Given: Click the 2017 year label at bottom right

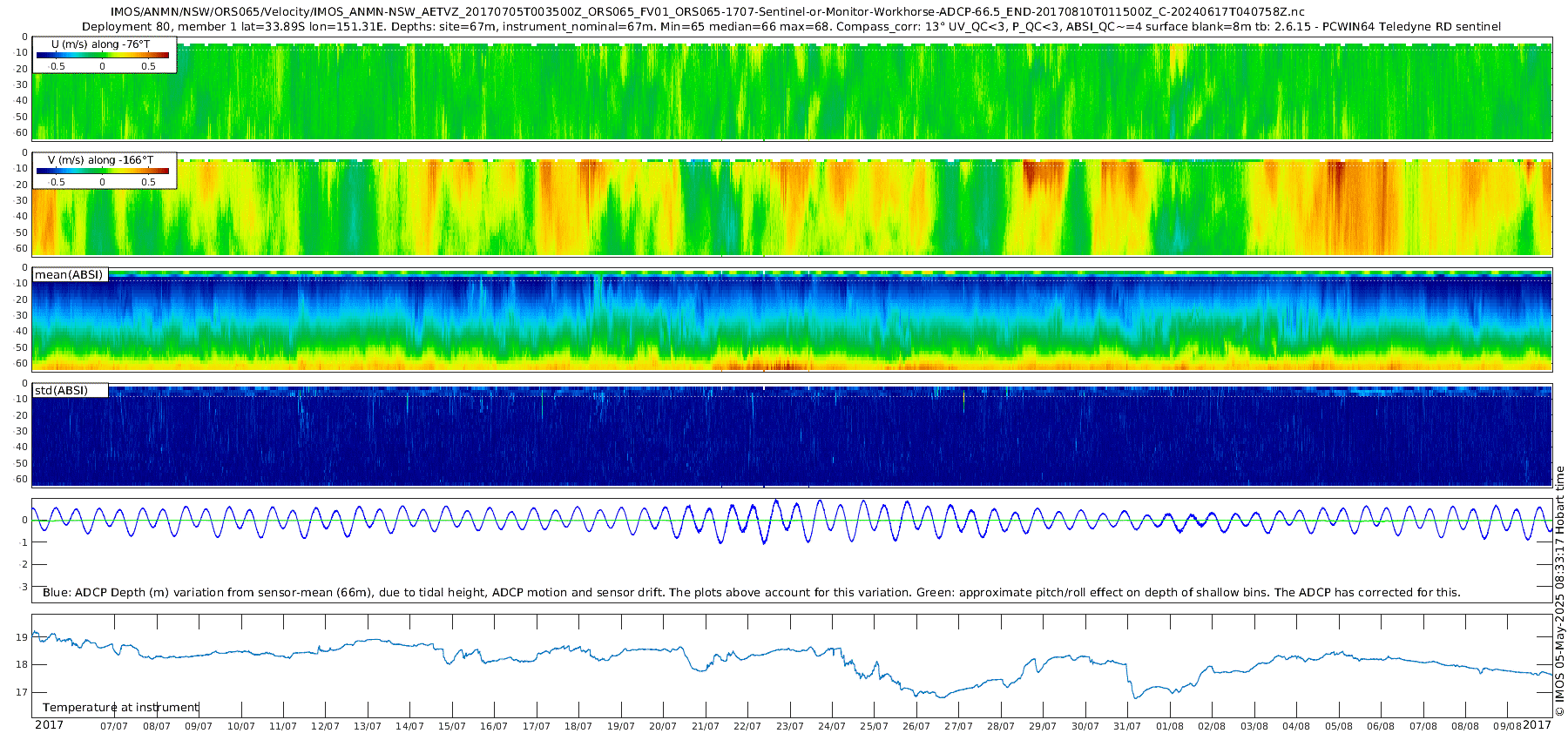Looking at the screenshot, I should click(x=1537, y=725).
